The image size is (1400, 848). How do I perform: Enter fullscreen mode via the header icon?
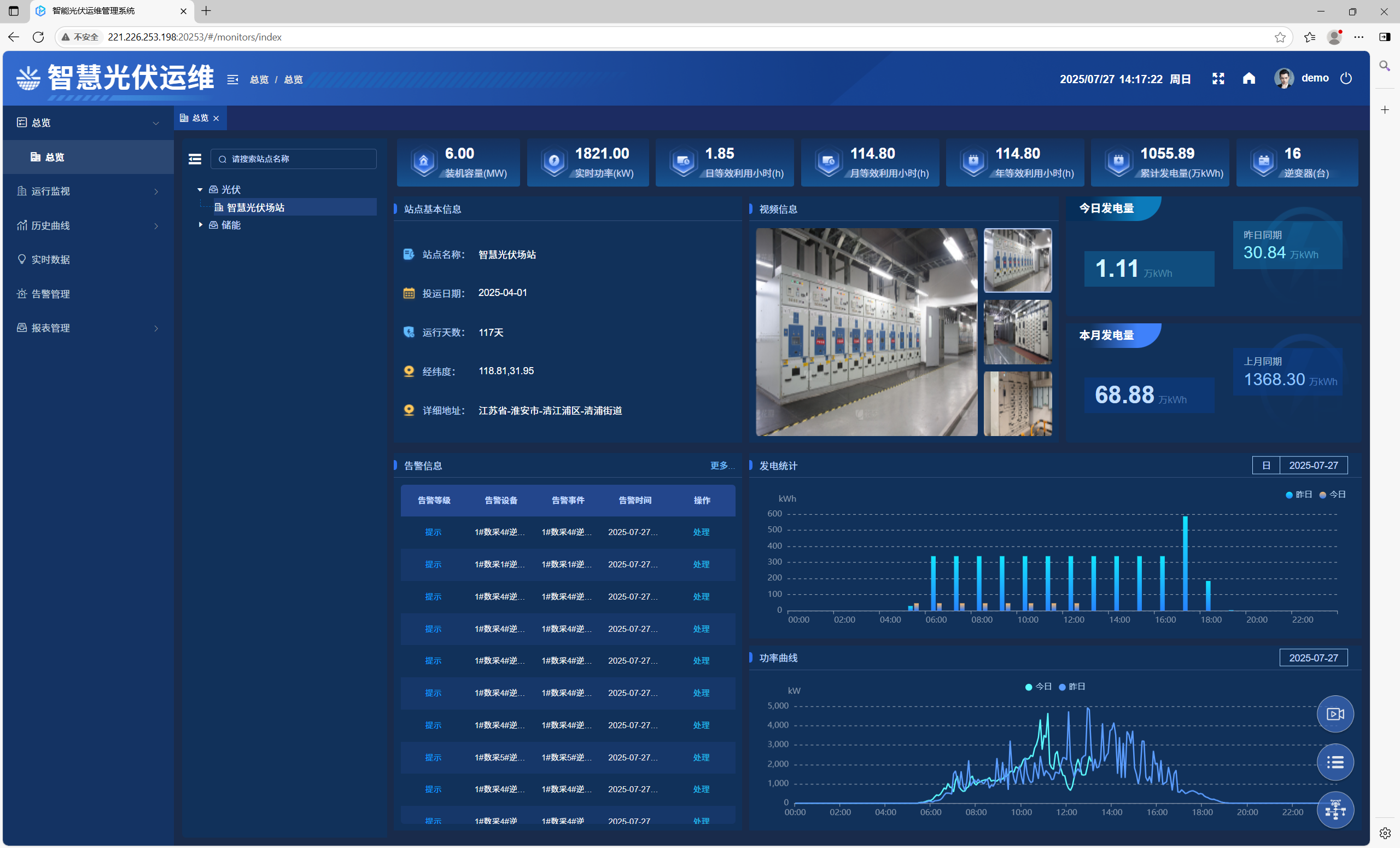1217,78
